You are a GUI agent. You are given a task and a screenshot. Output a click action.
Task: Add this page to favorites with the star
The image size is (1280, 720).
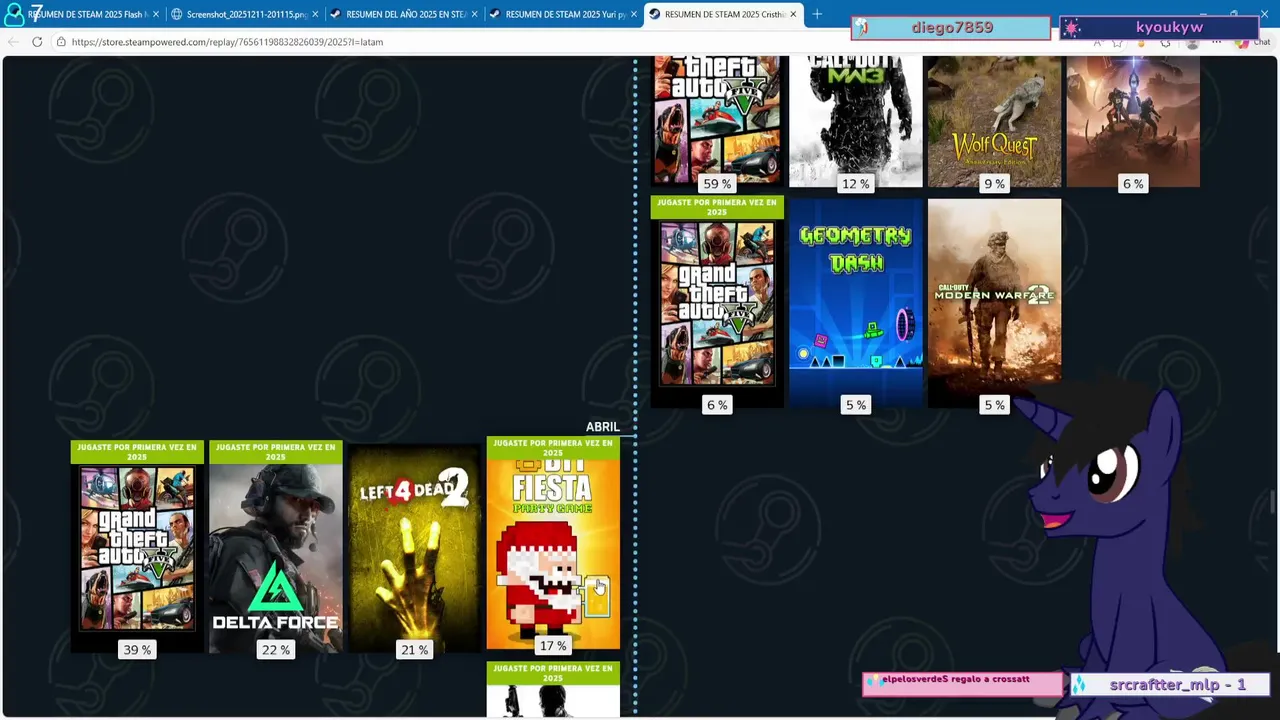tap(1117, 42)
